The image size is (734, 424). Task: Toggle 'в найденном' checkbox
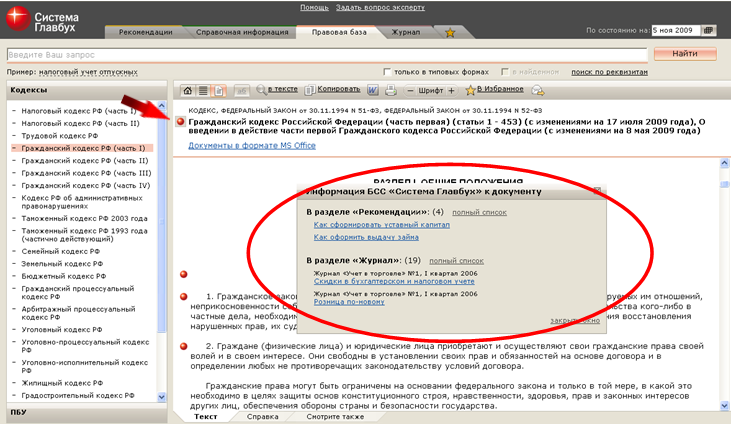click(x=505, y=72)
